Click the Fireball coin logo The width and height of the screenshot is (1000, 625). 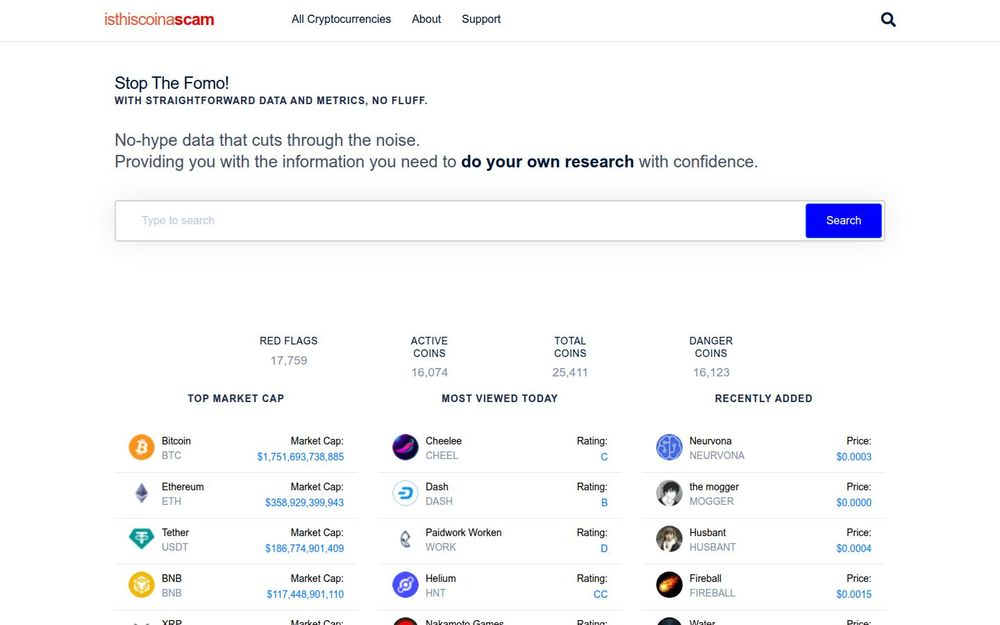point(669,585)
